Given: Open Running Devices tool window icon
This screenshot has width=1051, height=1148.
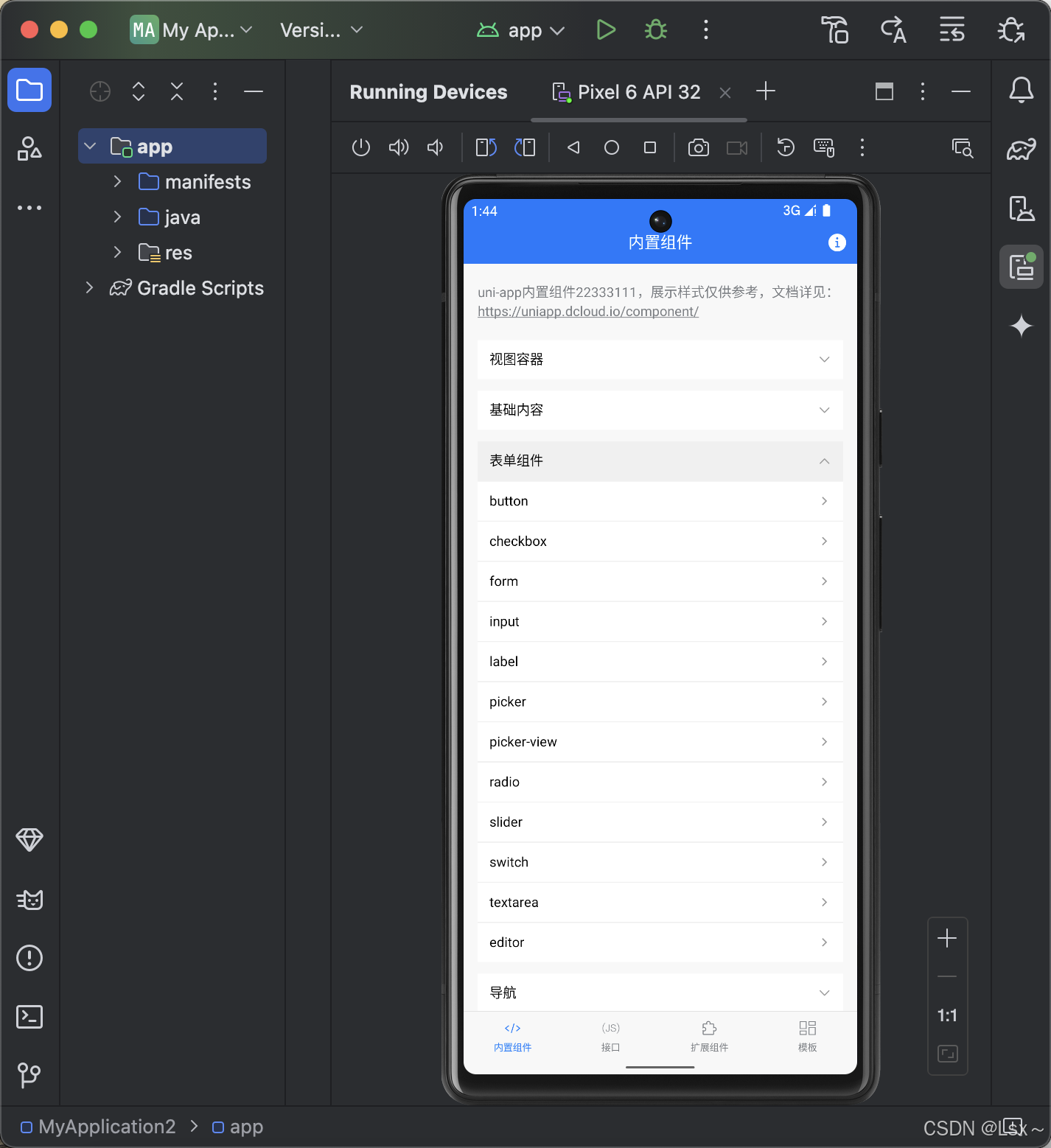Looking at the screenshot, I should pos(1022,267).
